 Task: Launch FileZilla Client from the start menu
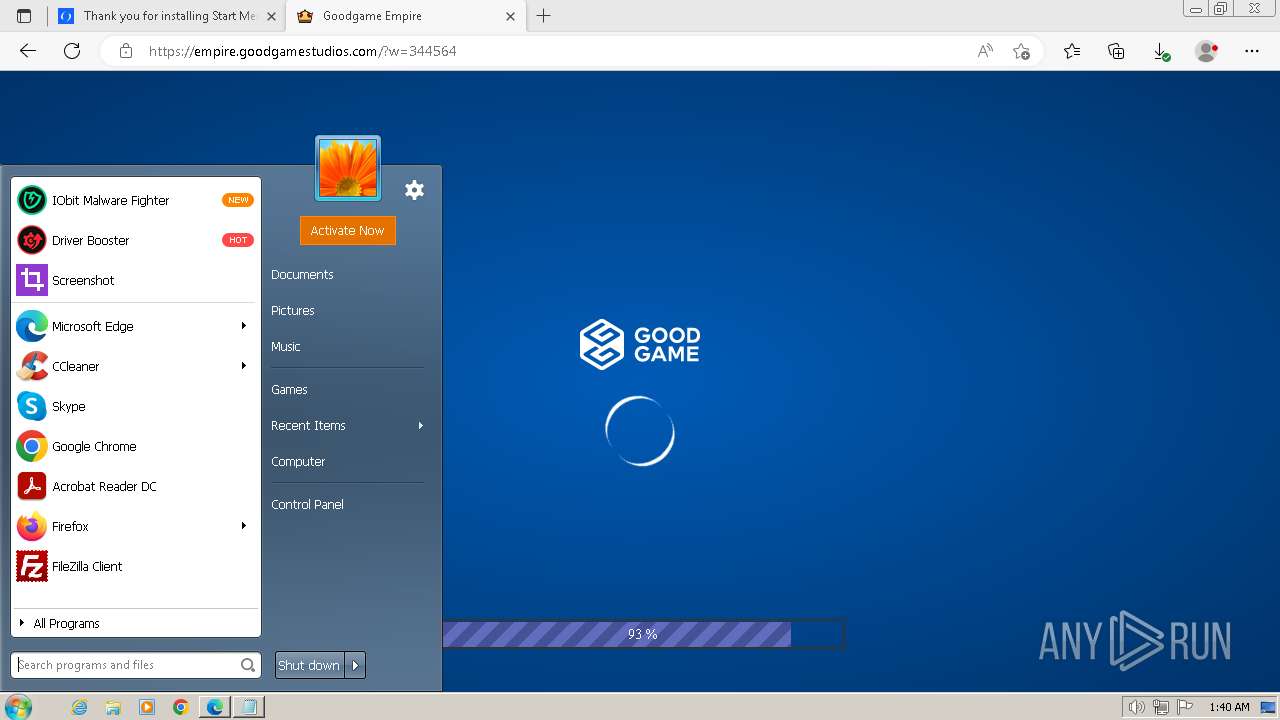tap(136, 566)
